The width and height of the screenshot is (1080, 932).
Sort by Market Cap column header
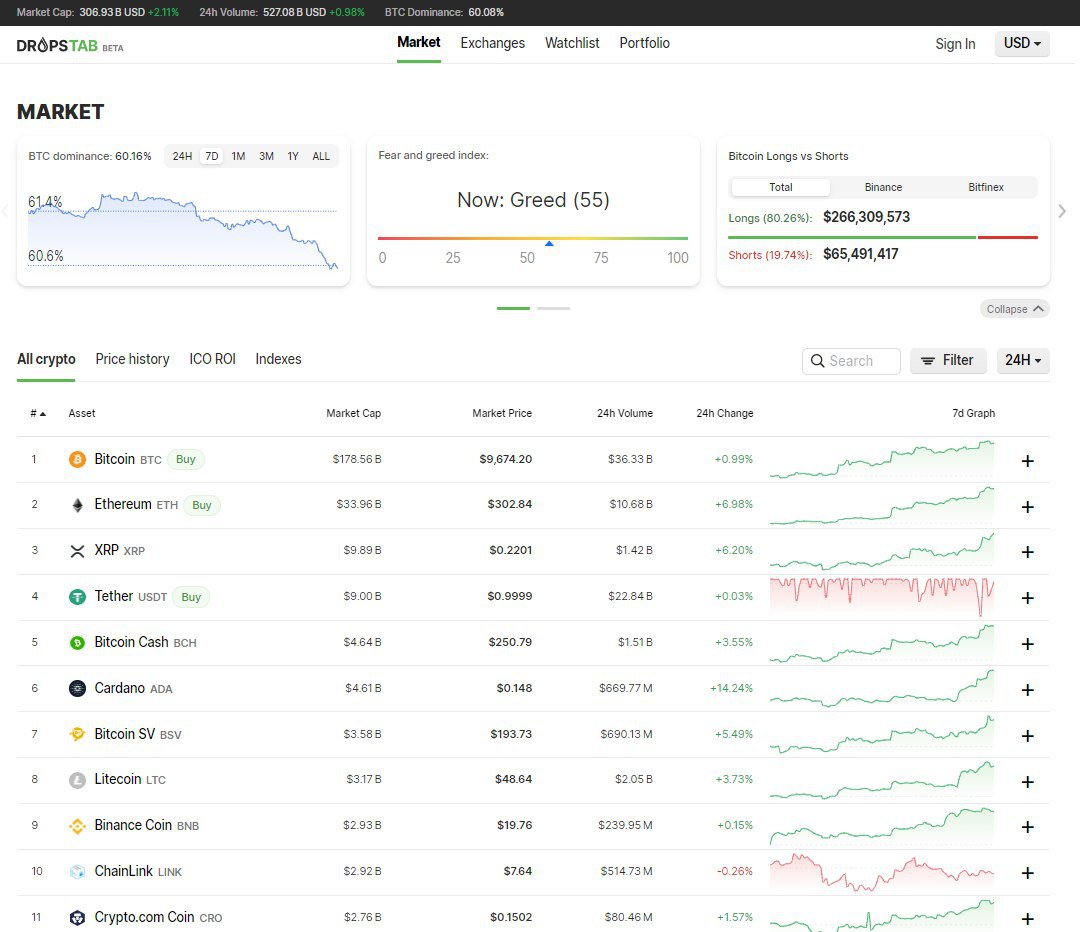click(x=353, y=413)
